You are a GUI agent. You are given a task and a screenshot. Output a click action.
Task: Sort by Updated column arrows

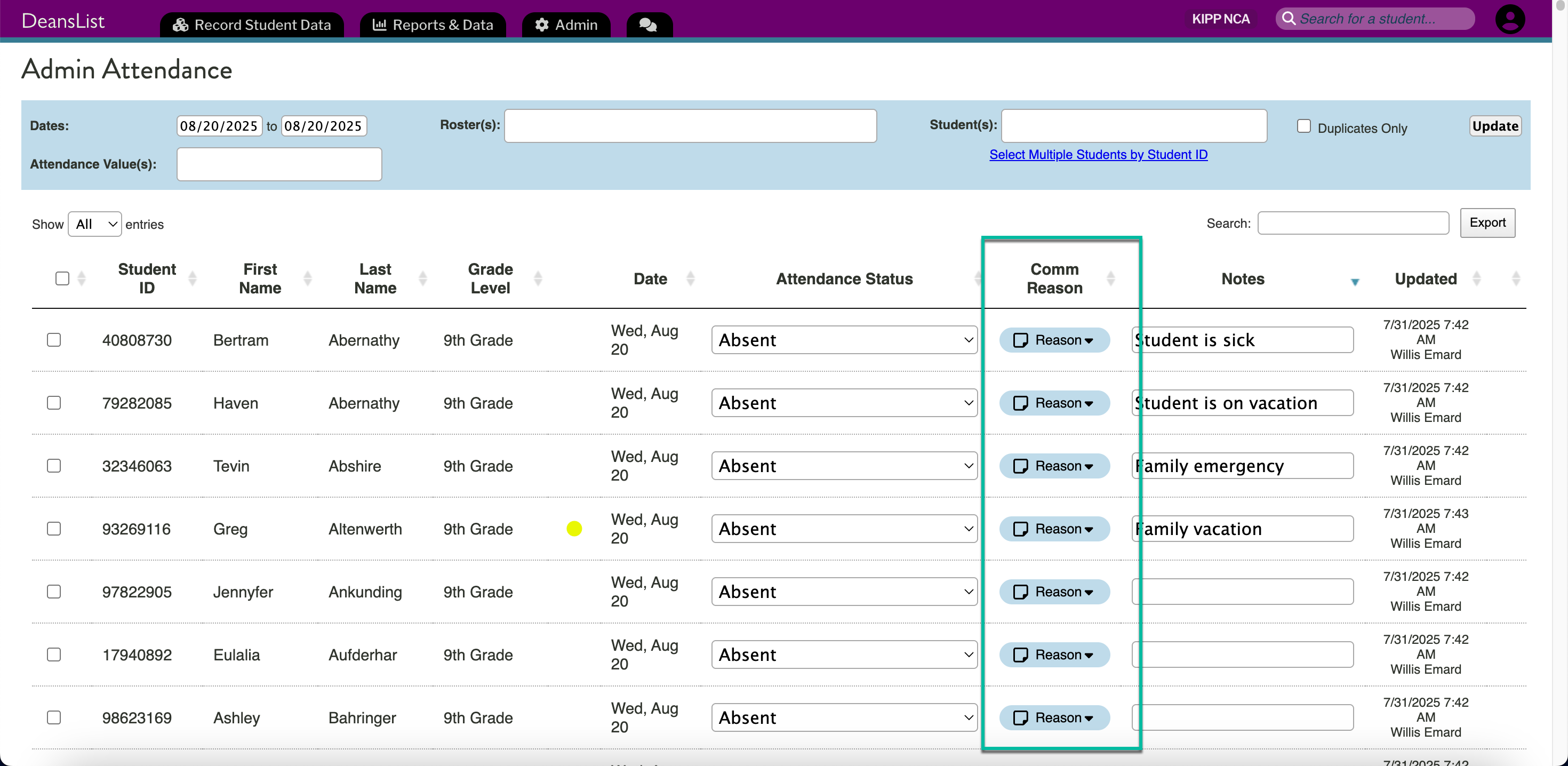click(x=1476, y=279)
